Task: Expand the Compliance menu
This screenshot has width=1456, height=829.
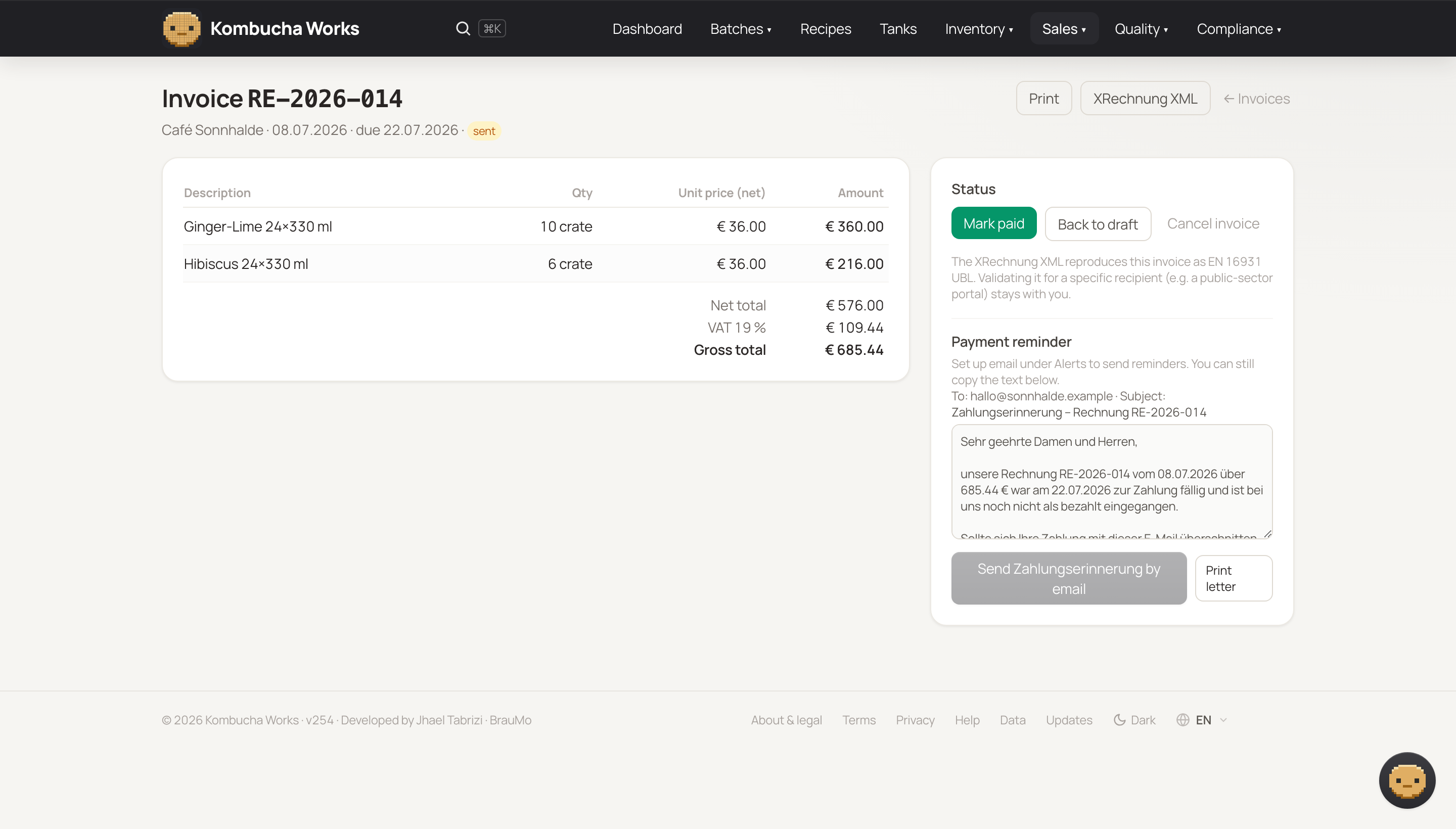Action: pyautogui.click(x=1239, y=28)
